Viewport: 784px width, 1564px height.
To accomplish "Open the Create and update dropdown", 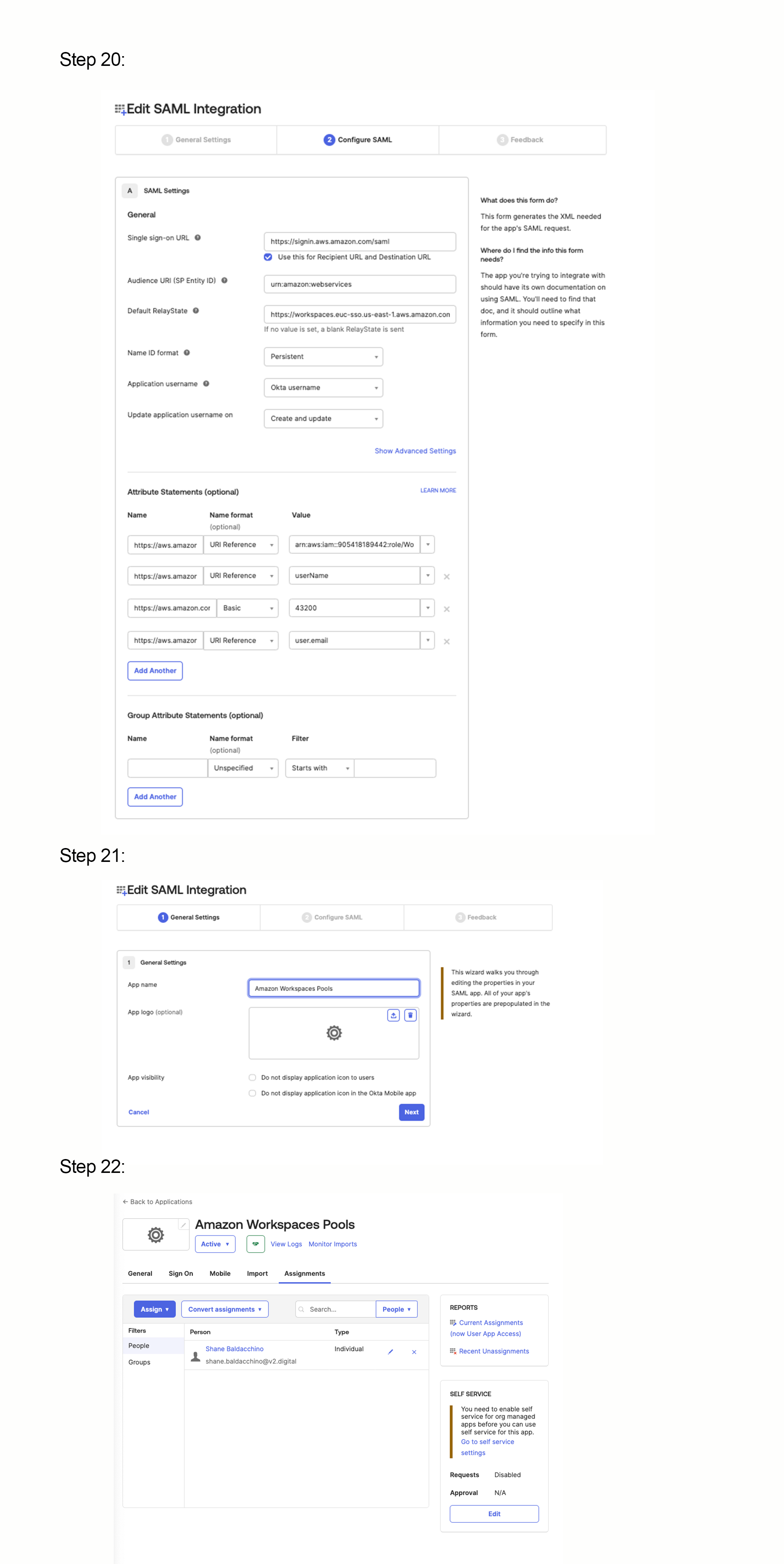I will pos(324,419).
